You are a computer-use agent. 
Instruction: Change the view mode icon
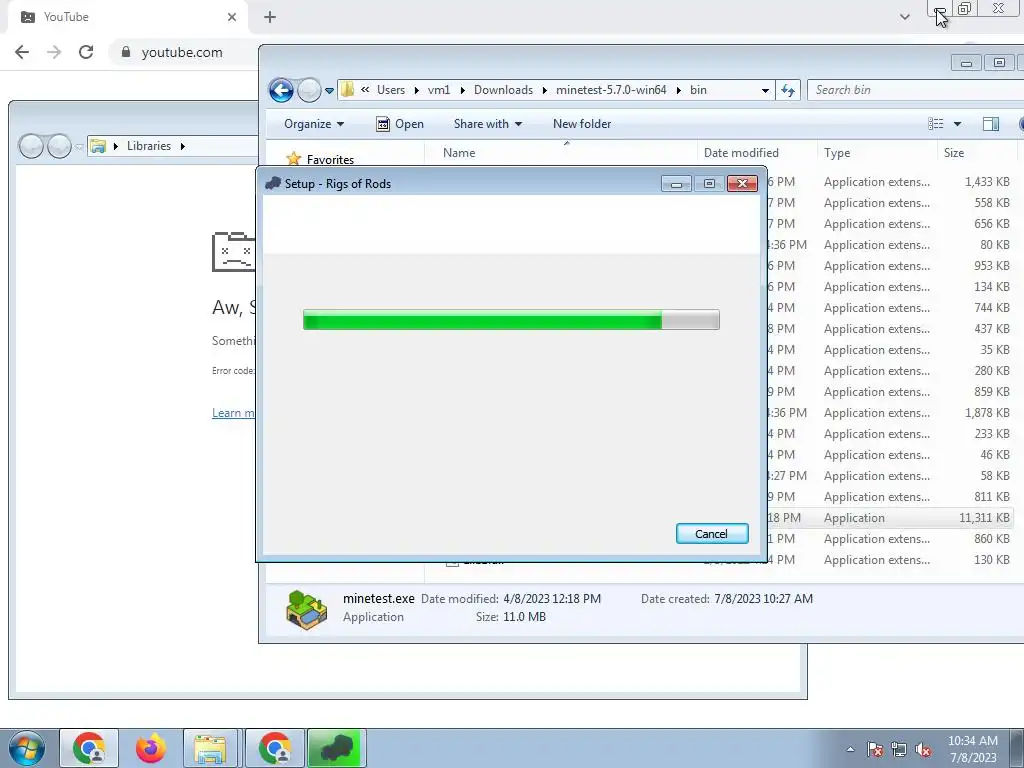(x=936, y=123)
